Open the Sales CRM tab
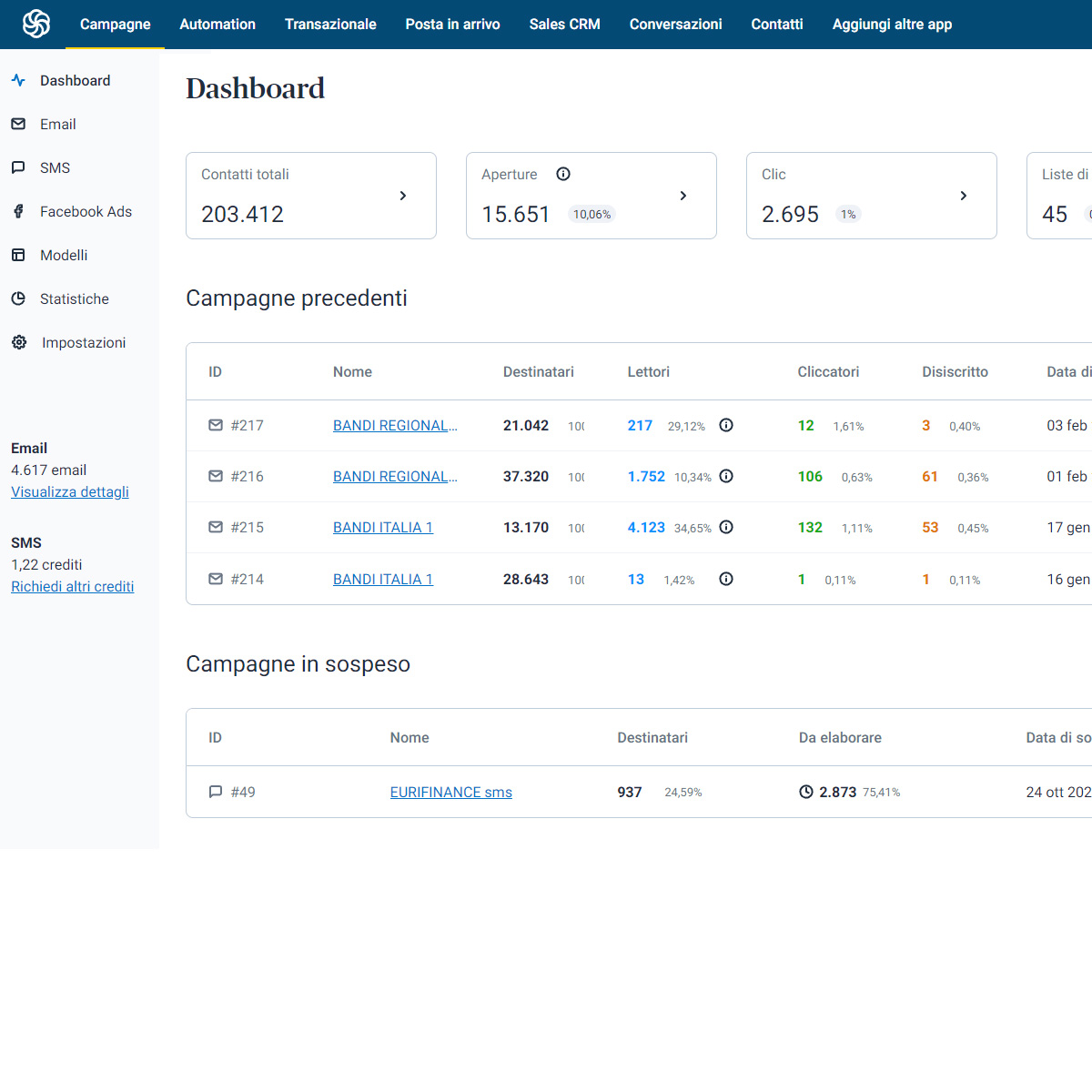The image size is (1092, 1092). (x=564, y=25)
